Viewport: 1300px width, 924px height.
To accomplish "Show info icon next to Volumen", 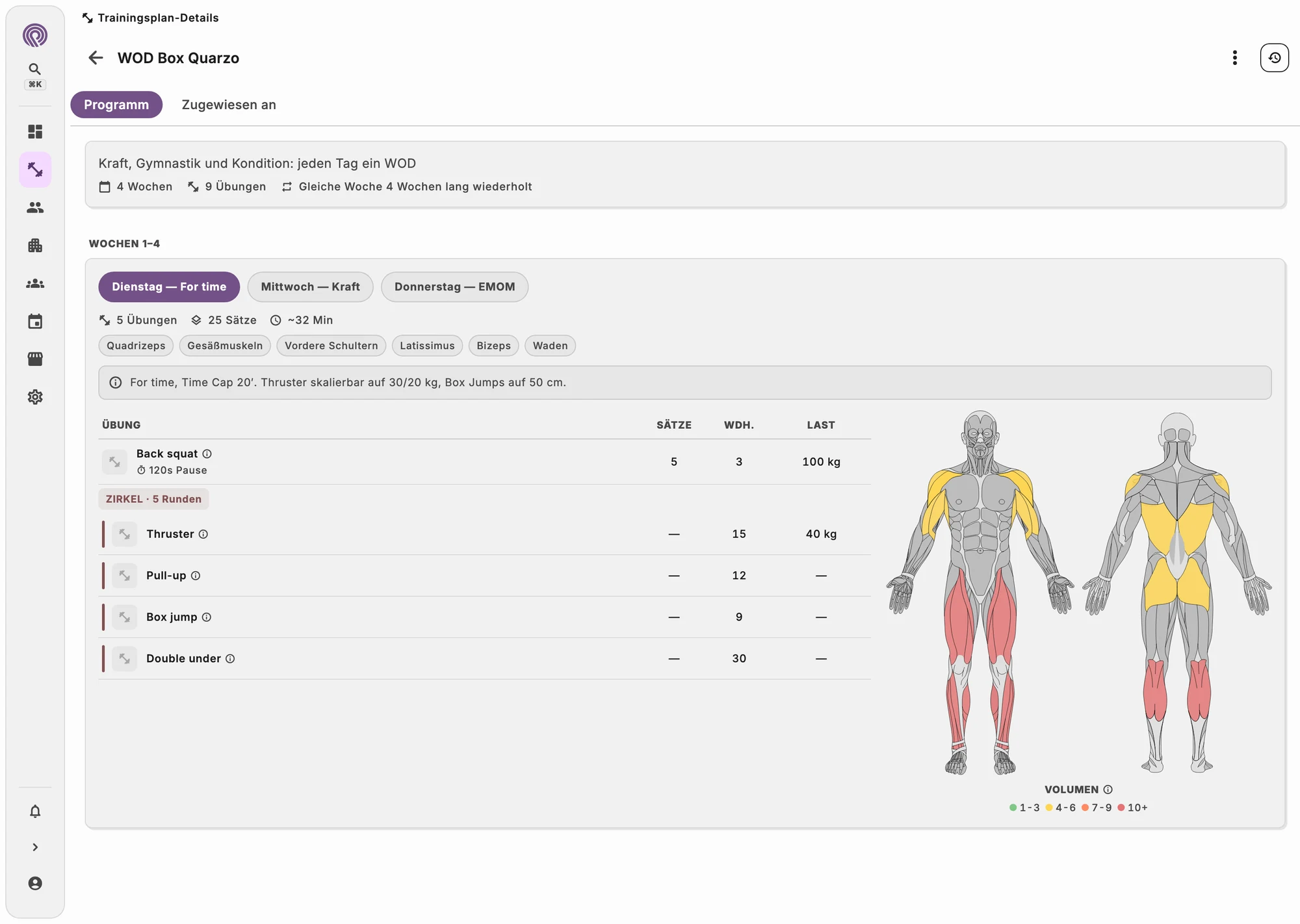I will (1108, 789).
